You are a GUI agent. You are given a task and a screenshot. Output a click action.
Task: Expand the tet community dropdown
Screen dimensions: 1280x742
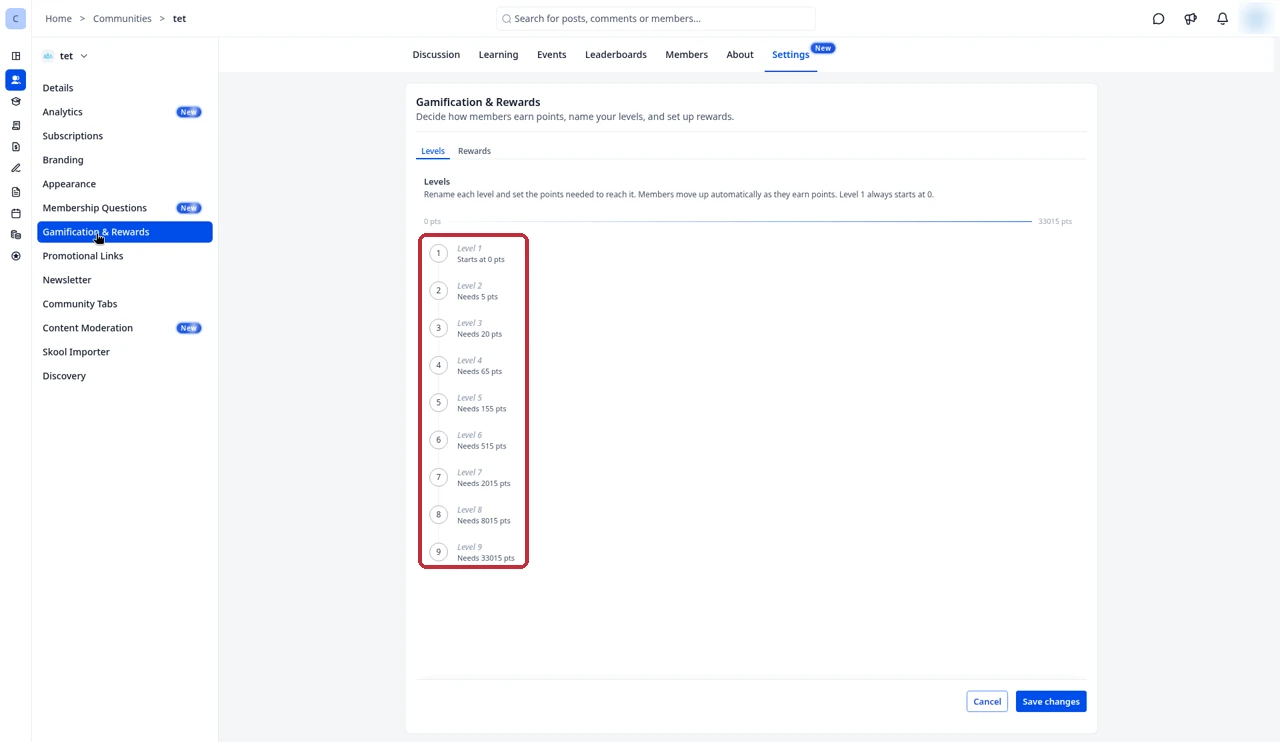[66, 56]
